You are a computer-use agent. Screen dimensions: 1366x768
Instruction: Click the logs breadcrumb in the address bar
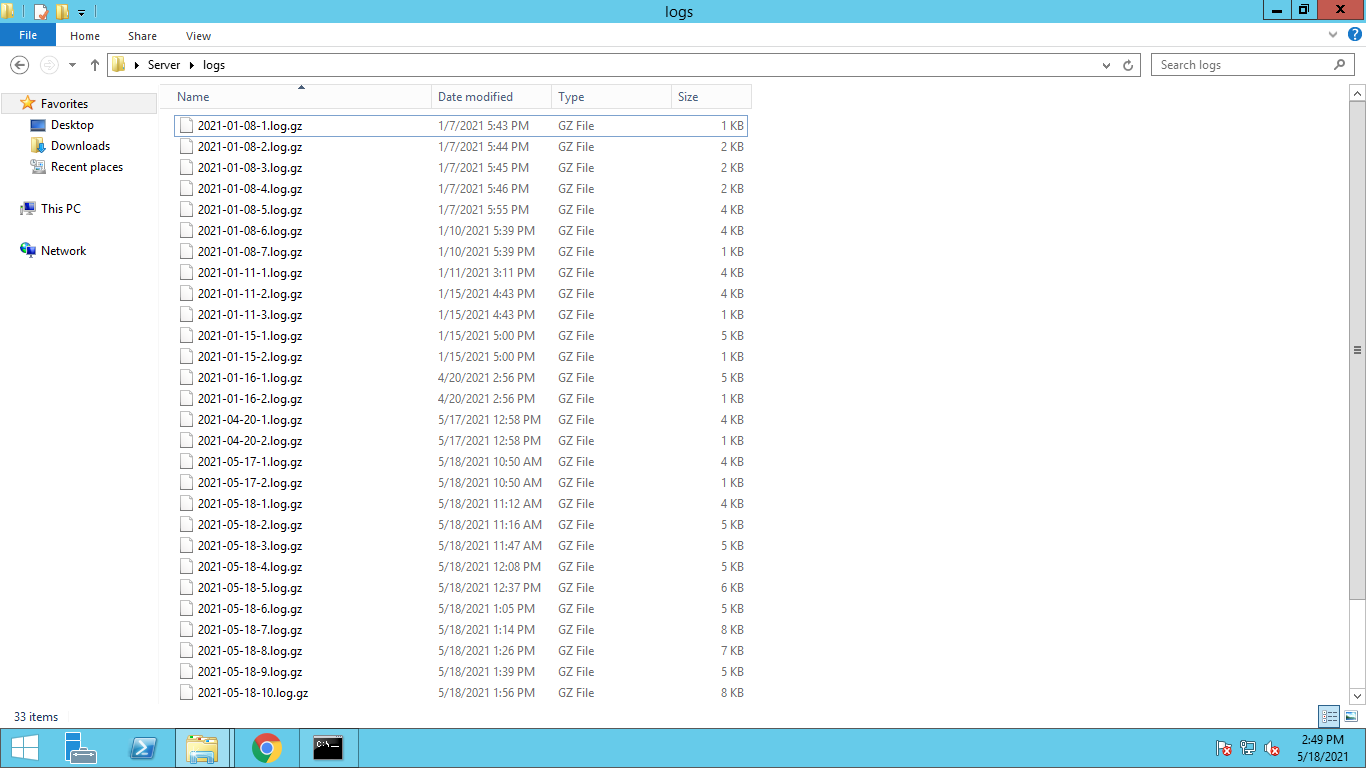click(x=214, y=65)
